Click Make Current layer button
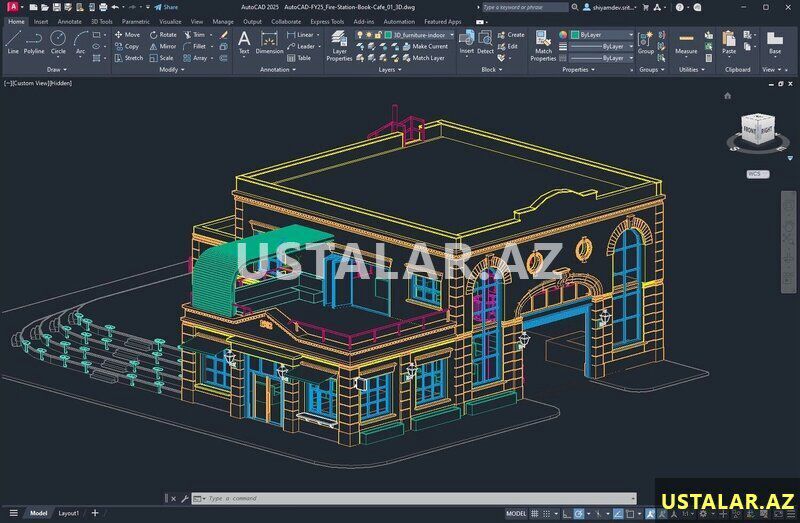Viewport: 800px width, 523px height. click(x=425, y=46)
